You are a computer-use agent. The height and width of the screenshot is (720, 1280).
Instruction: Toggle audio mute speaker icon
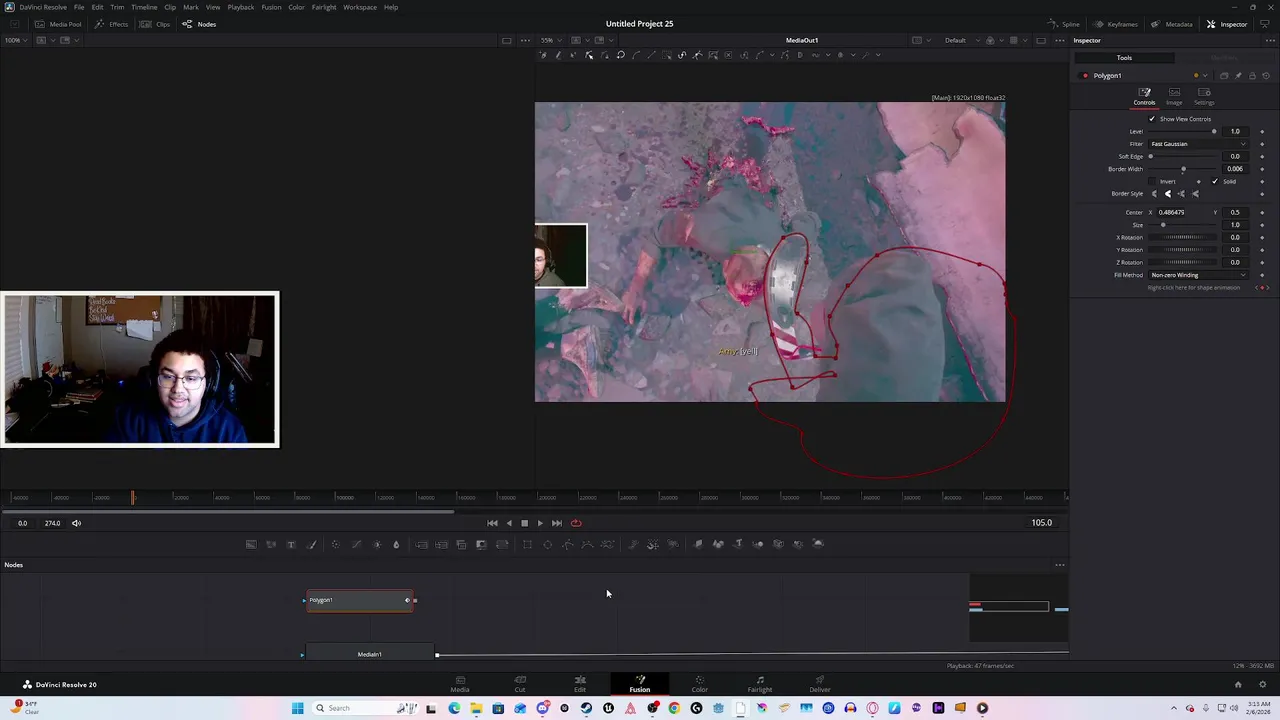click(x=76, y=523)
